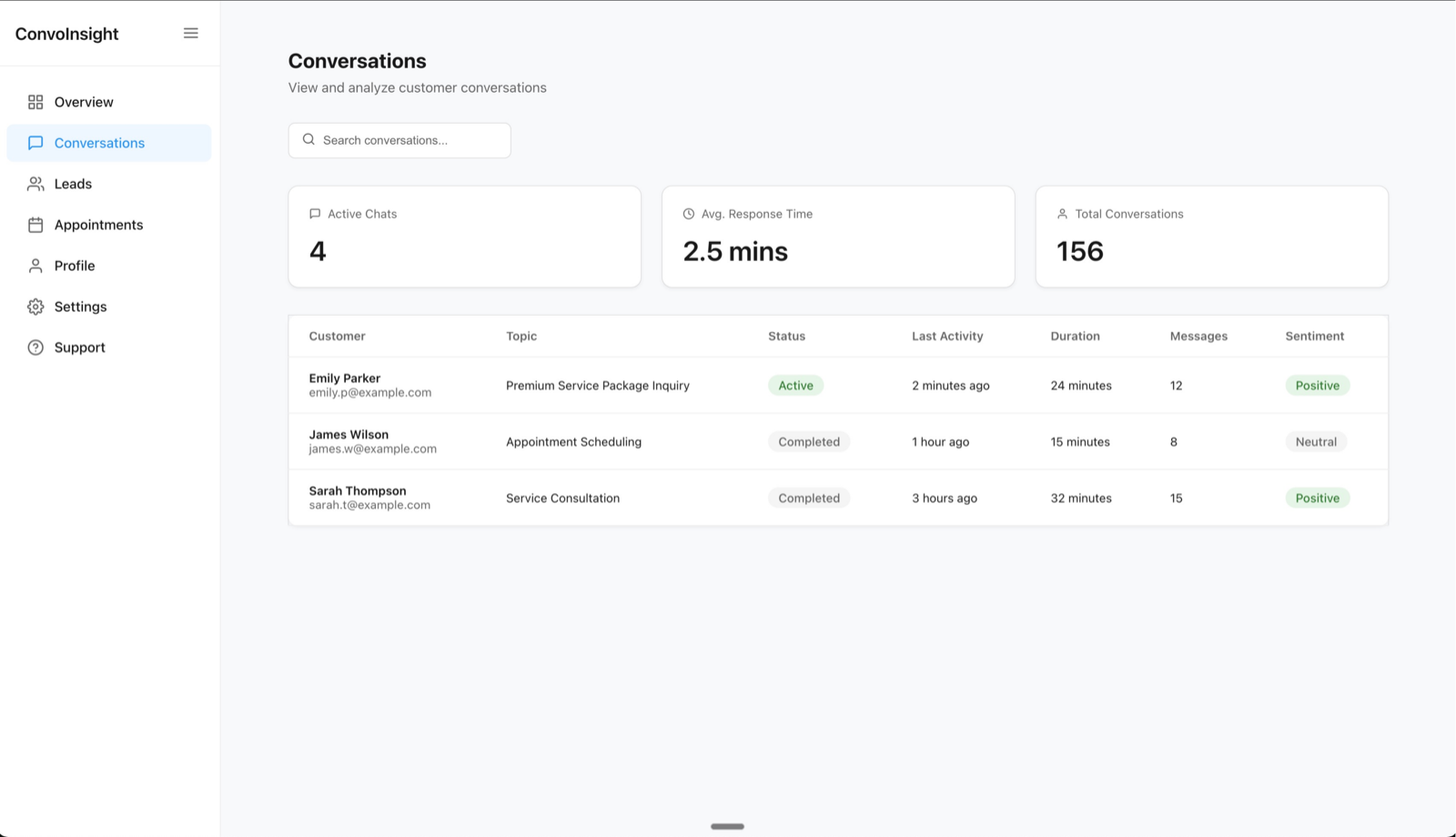Click James Wilson's Completed status badge
The height and width of the screenshot is (837, 1456).
(x=809, y=442)
